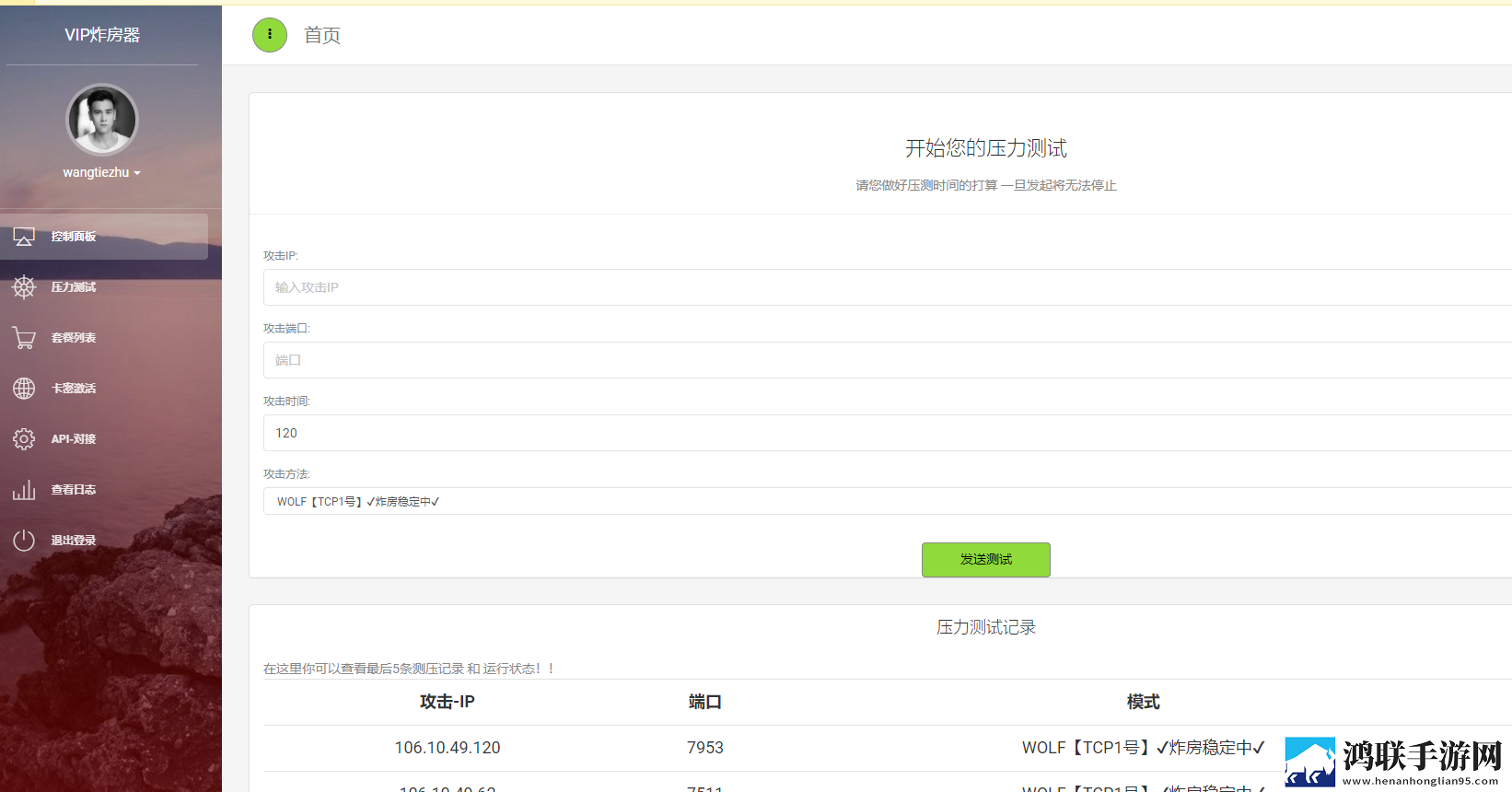The height and width of the screenshot is (792, 1512).
Task: Click the helm wheel icon for 压力测试
Action: pos(24,287)
